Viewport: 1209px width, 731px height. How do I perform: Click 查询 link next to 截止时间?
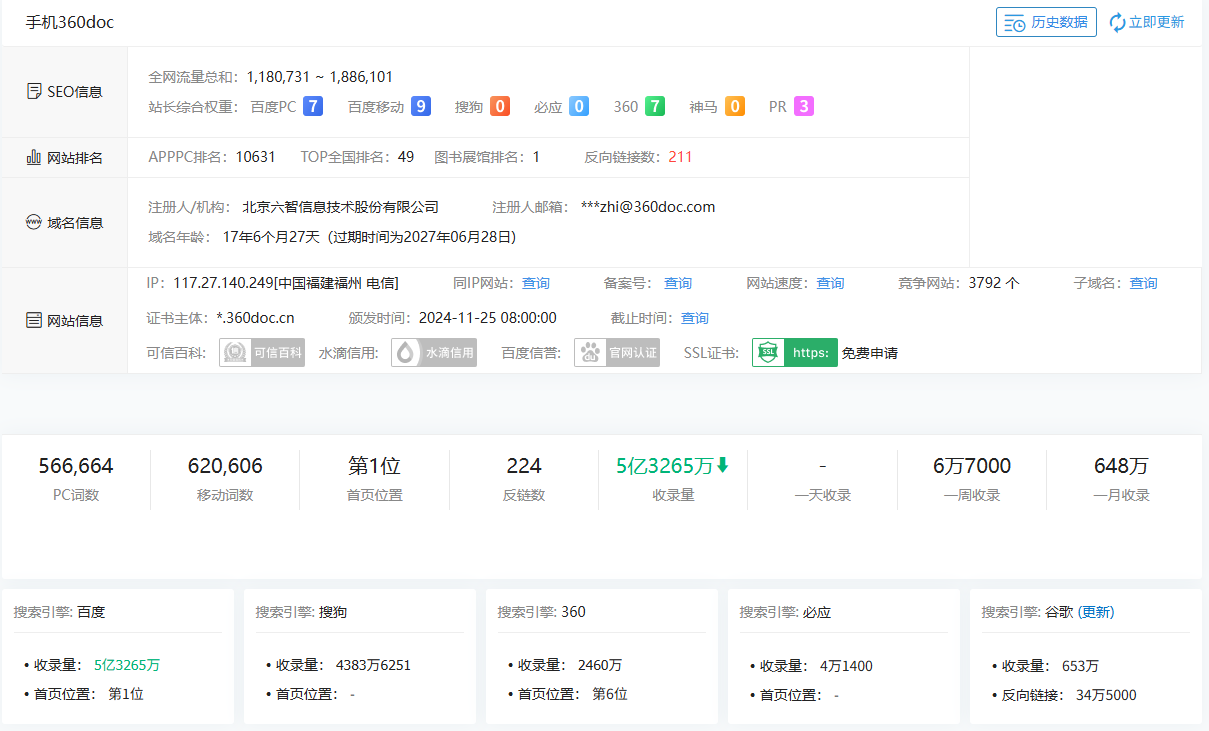pyautogui.click(x=695, y=318)
